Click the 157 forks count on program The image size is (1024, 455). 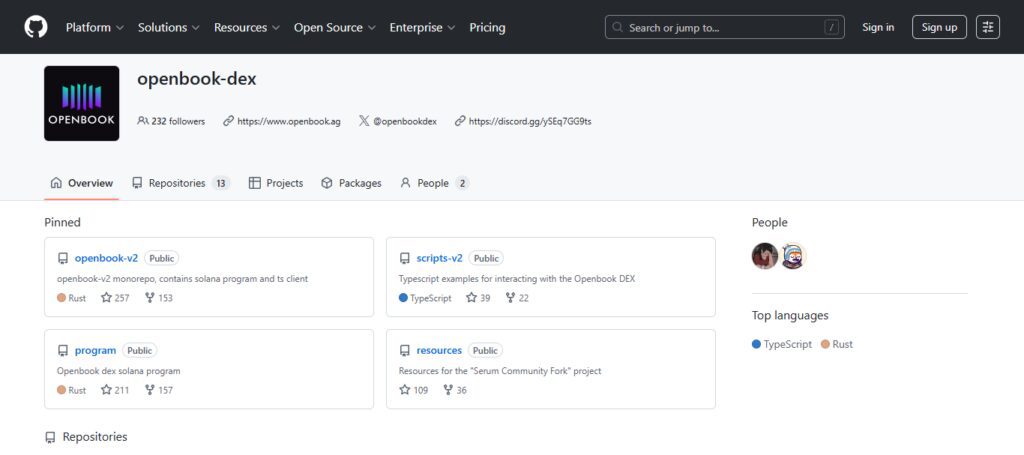click(165, 390)
